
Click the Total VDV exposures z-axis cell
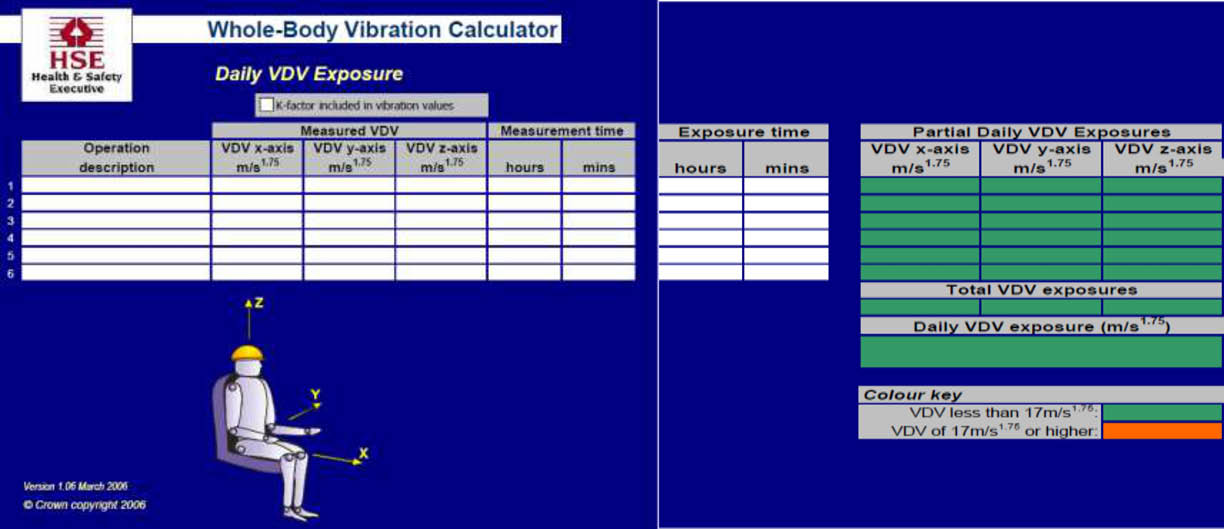pos(1162,307)
